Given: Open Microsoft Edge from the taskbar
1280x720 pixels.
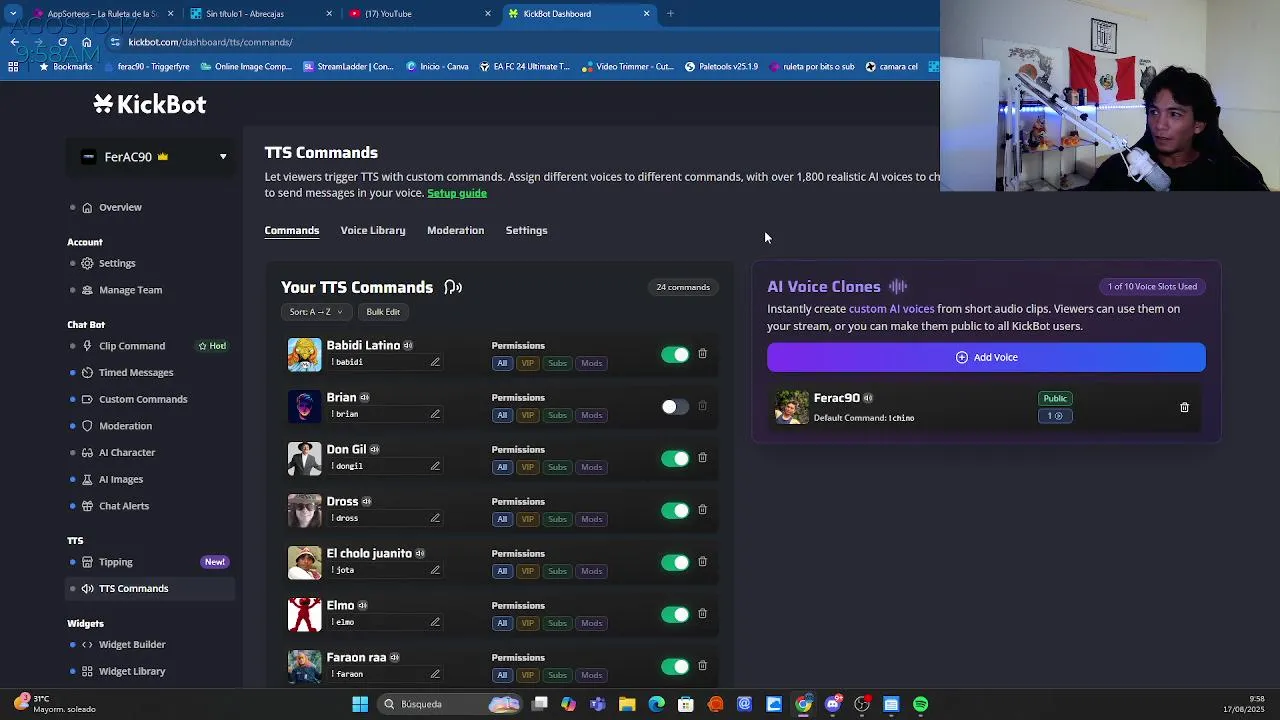Looking at the screenshot, I should point(656,704).
